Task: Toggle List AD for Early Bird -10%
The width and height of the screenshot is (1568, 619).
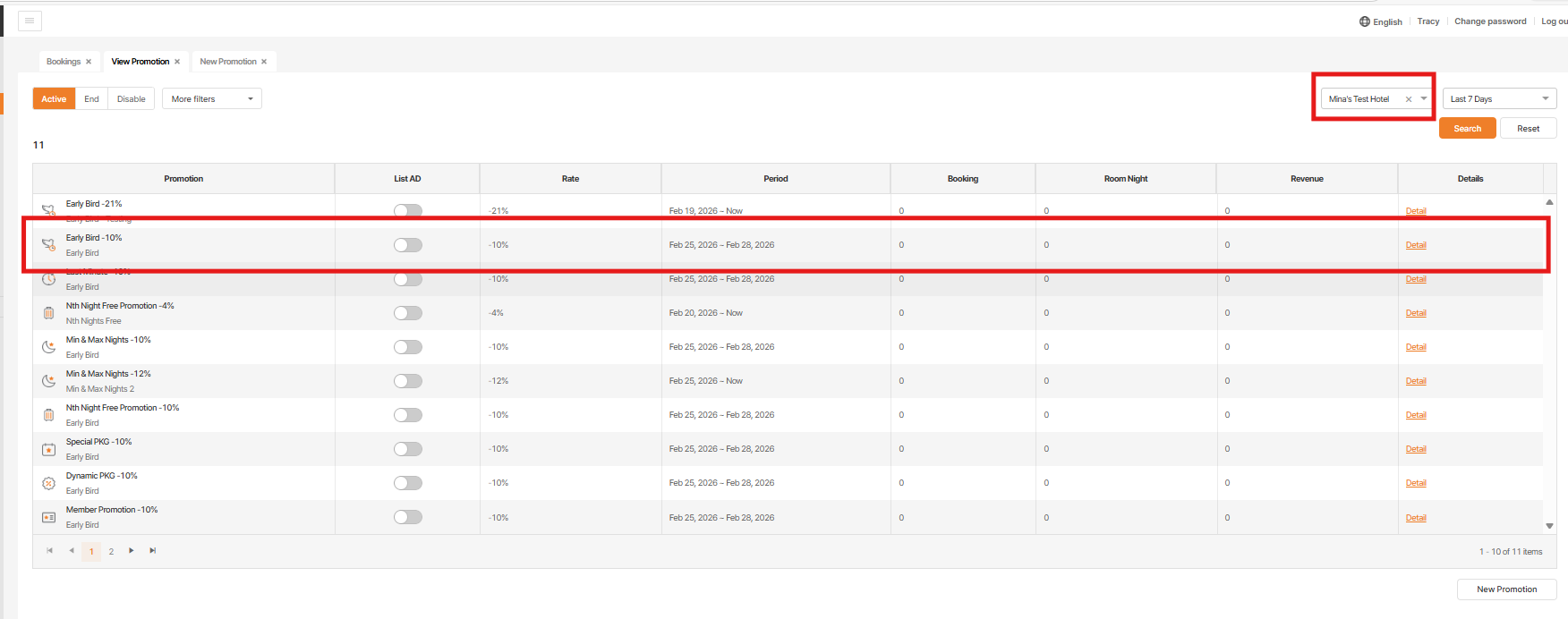Action: 408,245
